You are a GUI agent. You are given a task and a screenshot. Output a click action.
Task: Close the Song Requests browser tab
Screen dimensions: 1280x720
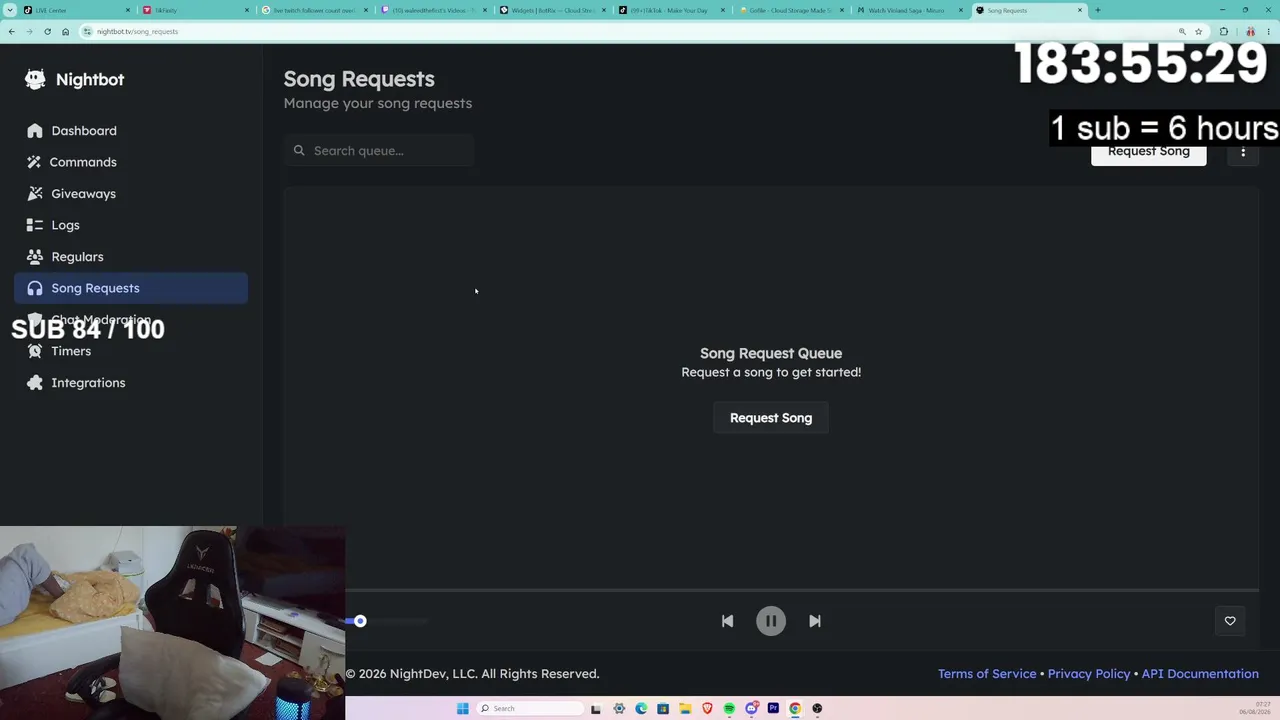(x=1080, y=10)
